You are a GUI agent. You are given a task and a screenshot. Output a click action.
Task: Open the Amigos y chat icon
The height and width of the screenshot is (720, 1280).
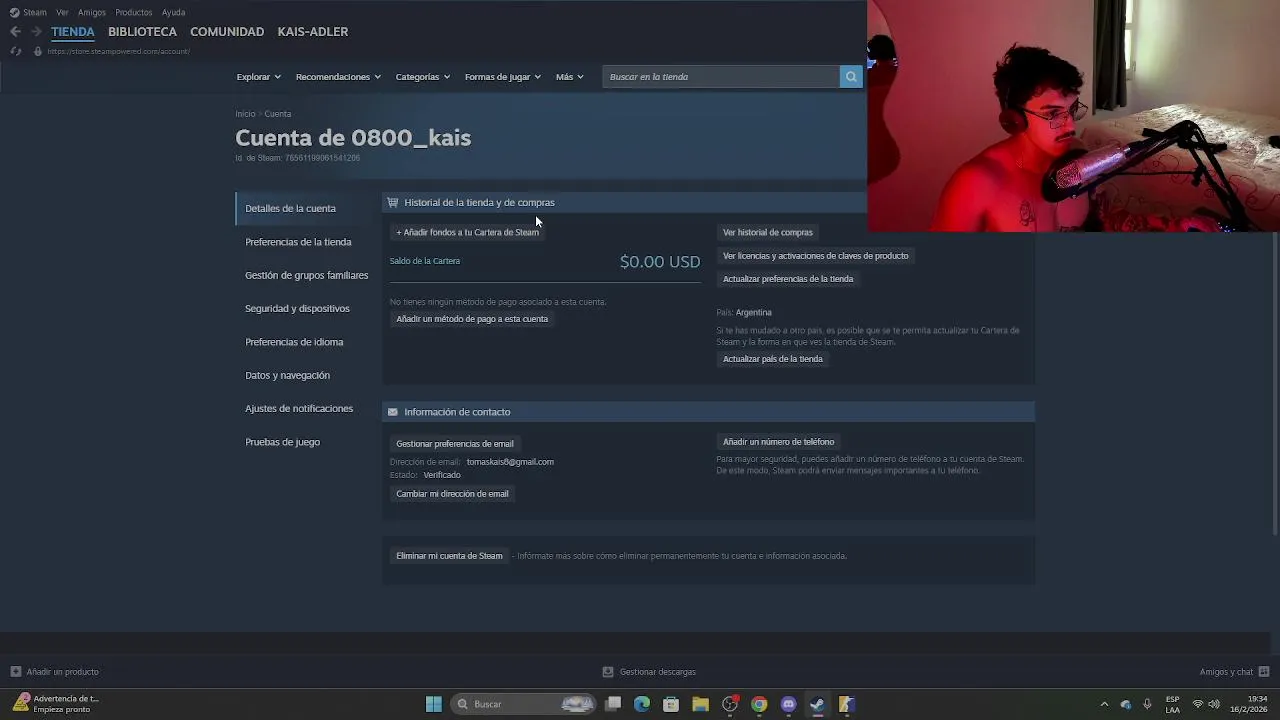pyautogui.click(x=1263, y=672)
